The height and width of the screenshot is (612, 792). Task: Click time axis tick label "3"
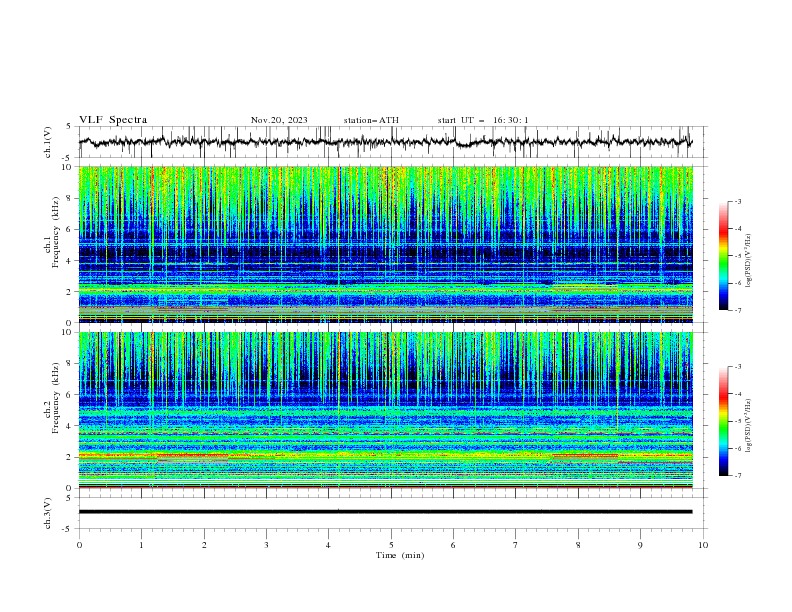click(266, 545)
